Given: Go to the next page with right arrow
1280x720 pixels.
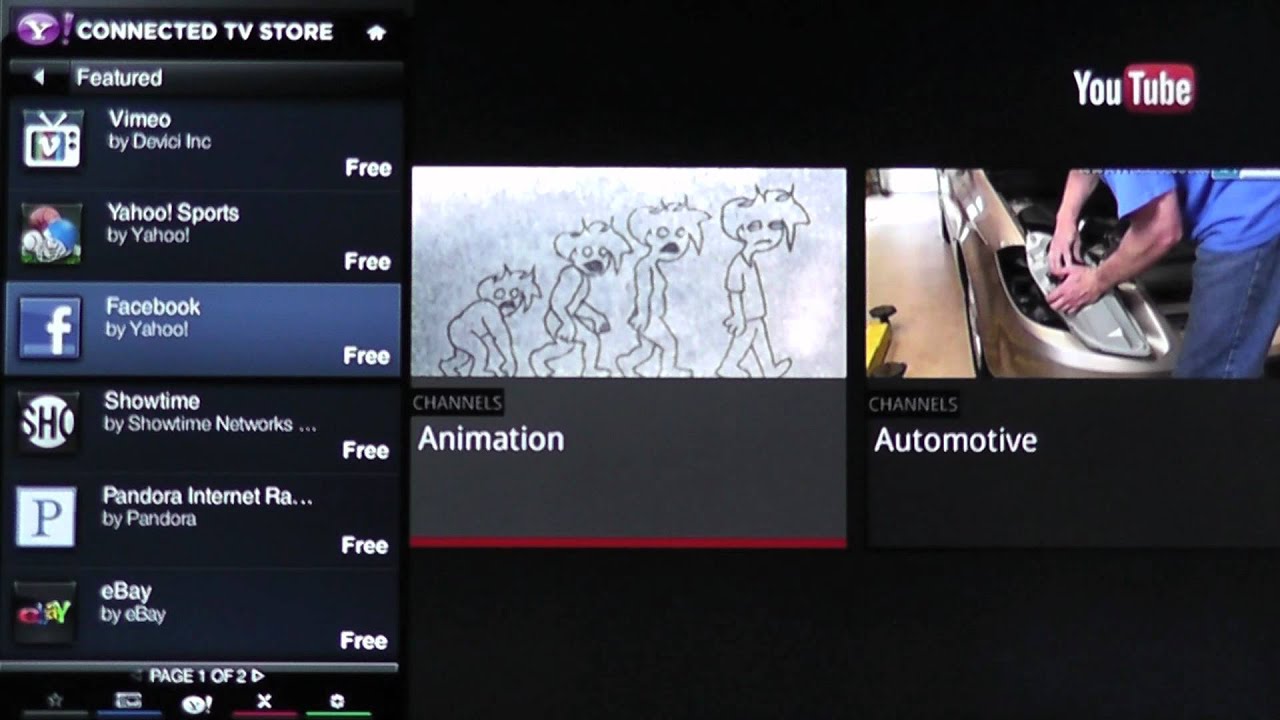Looking at the screenshot, I should pyautogui.click(x=258, y=676).
